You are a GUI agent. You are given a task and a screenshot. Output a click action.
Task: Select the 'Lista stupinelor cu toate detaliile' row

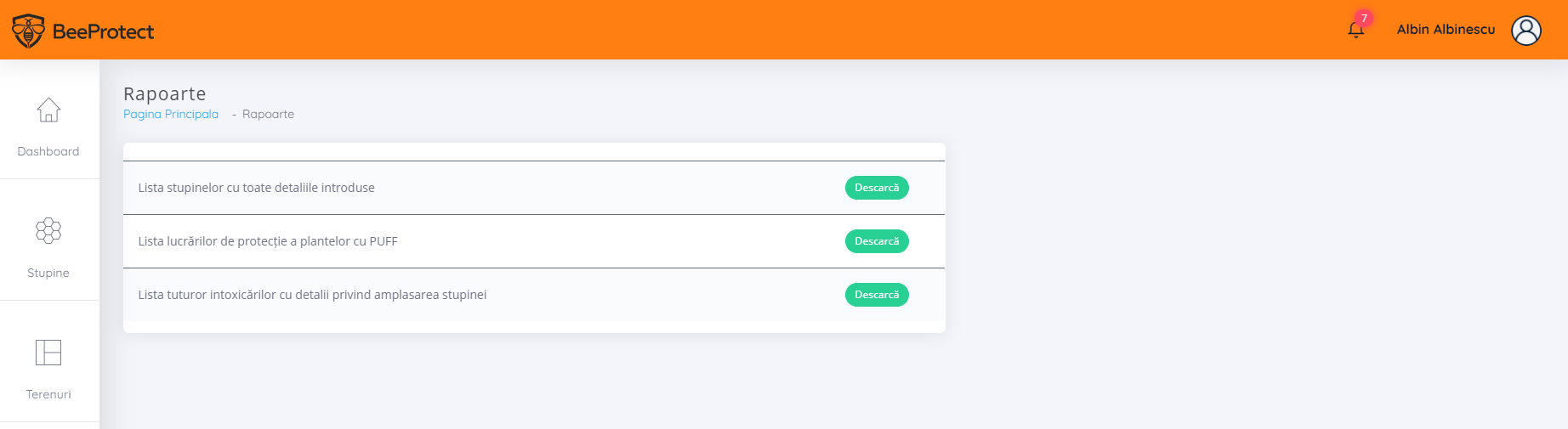click(534, 188)
